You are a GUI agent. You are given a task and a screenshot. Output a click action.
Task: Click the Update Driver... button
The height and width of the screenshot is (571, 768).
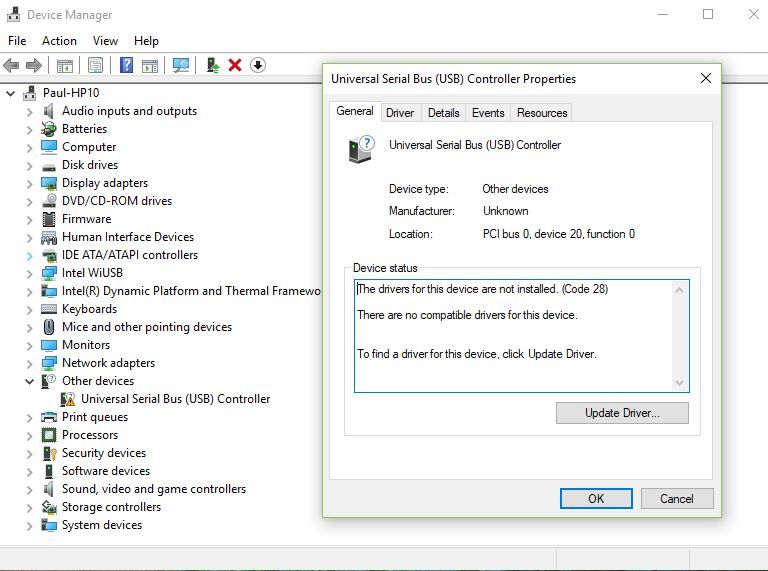(x=622, y=413)
